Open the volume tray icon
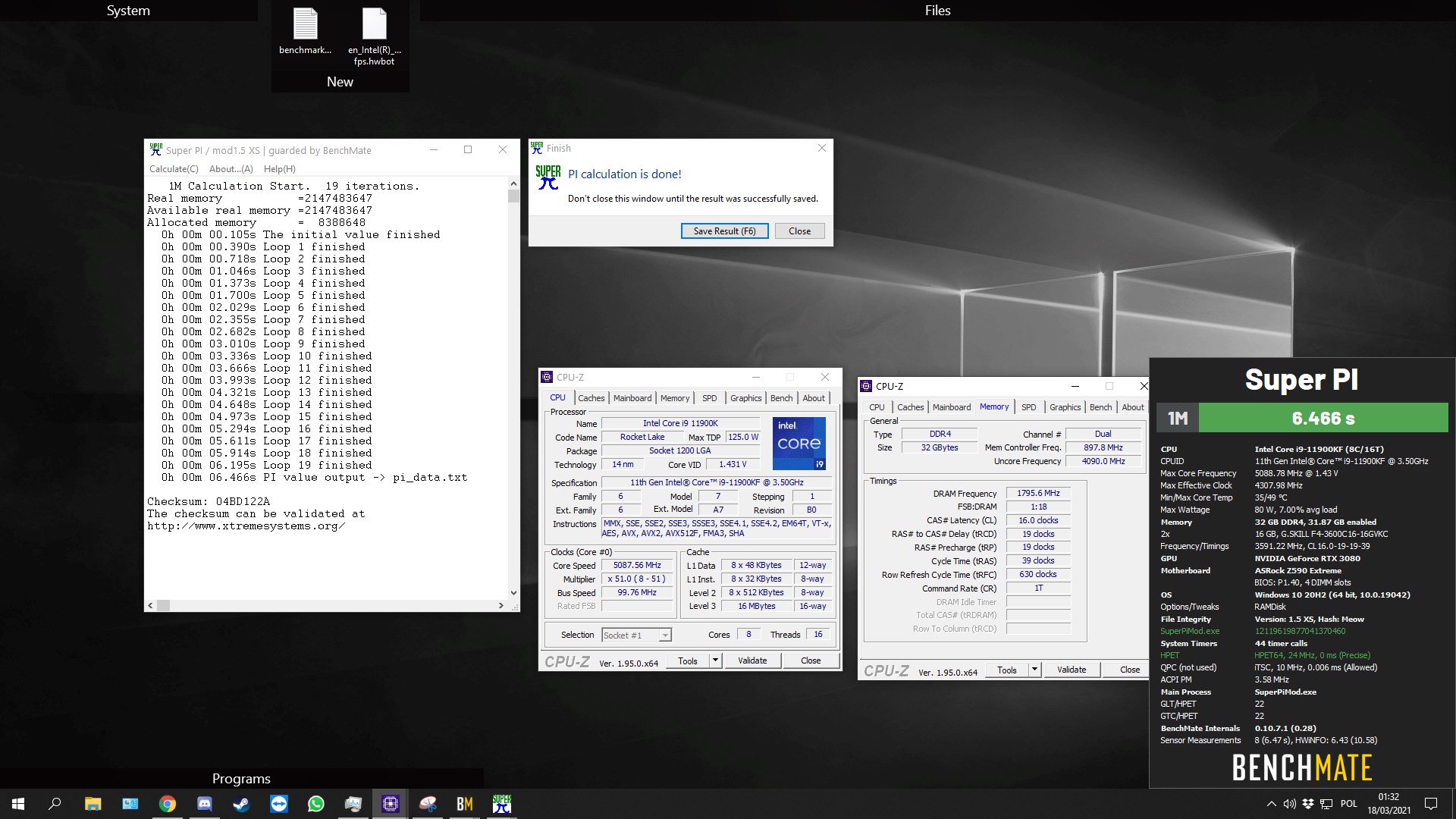The width and height of the screenshot is (1456, 819). point(1289,804)
